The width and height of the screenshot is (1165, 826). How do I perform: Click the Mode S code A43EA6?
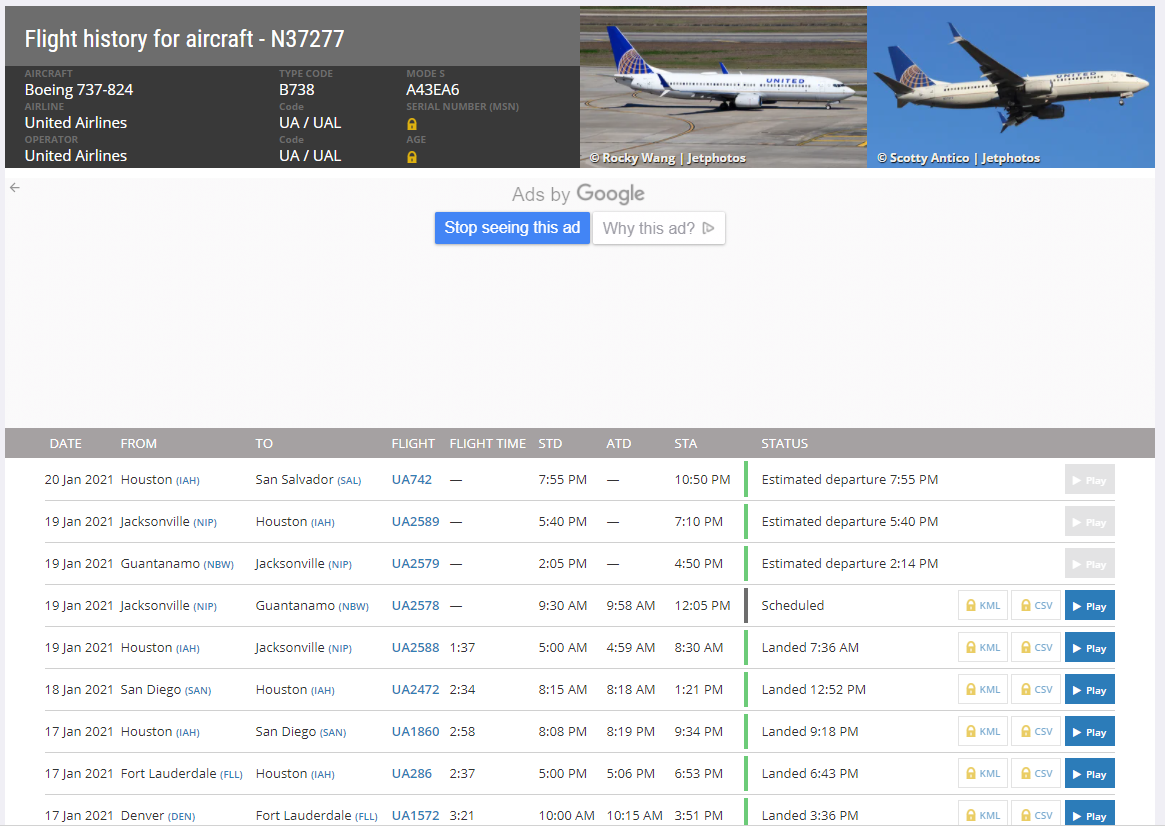click(x=432, y=90)
